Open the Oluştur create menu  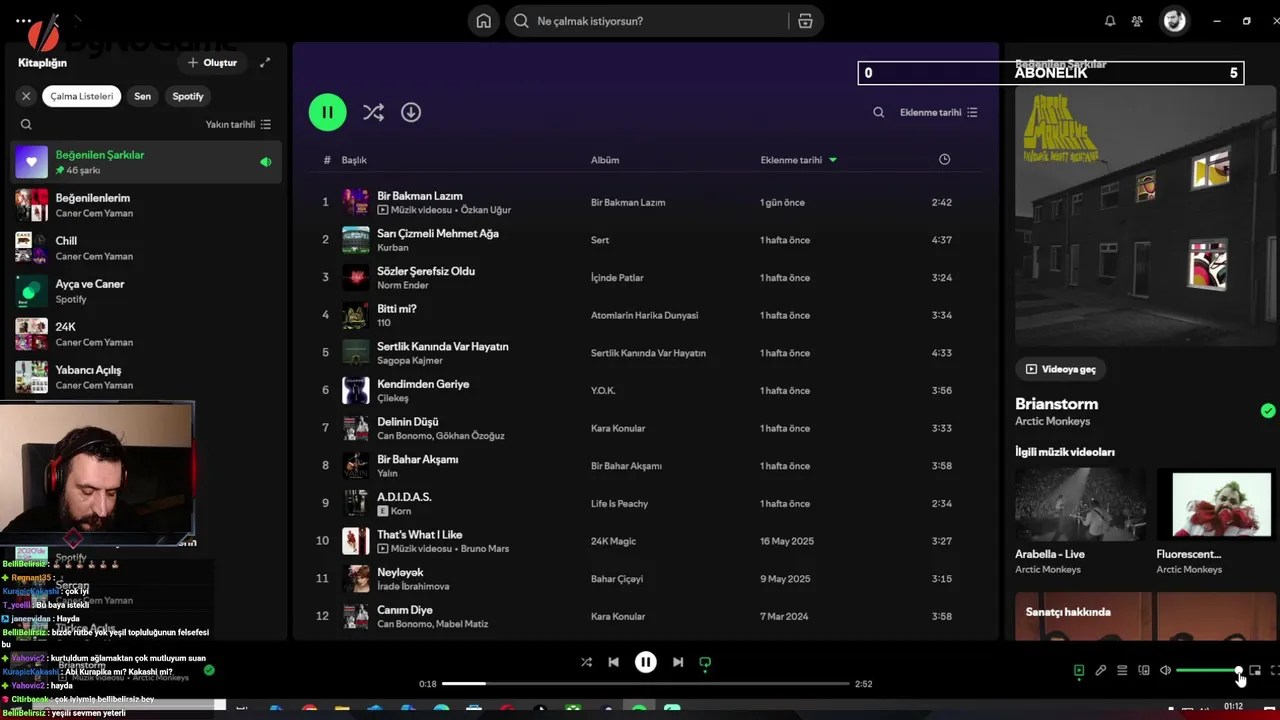click(212, 62)
